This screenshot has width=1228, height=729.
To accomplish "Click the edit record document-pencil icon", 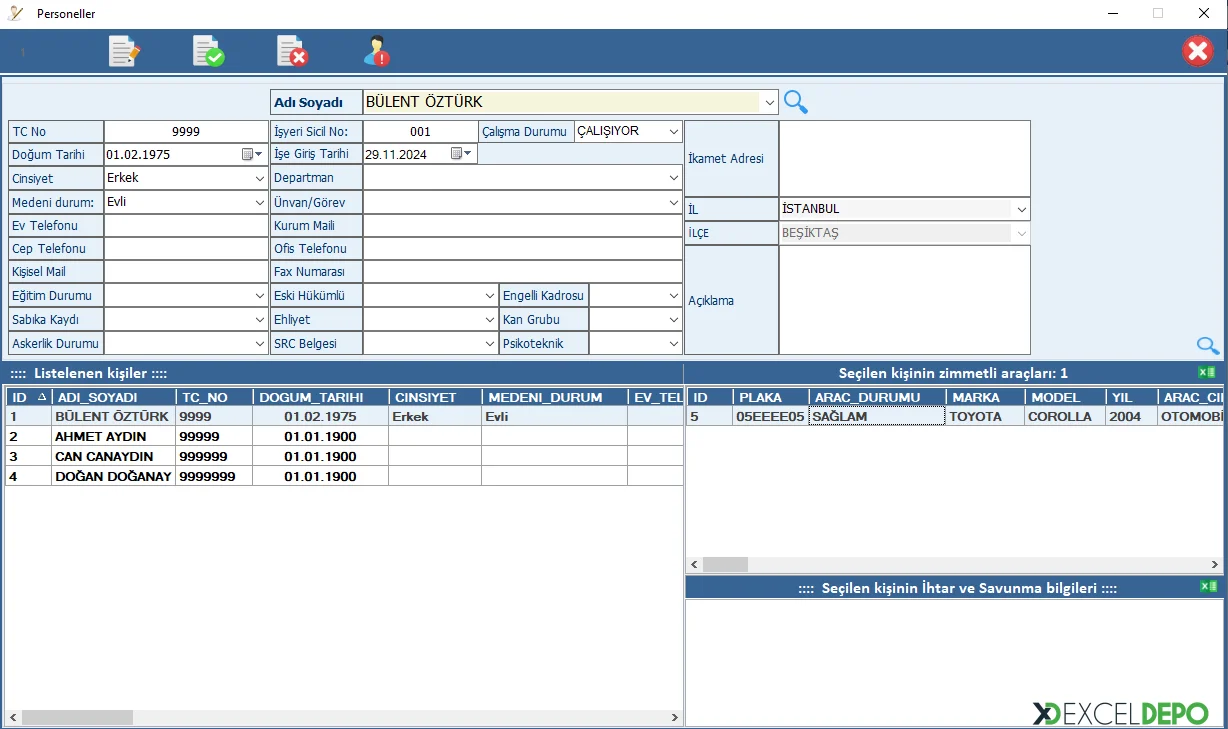I will coord(124,51).
